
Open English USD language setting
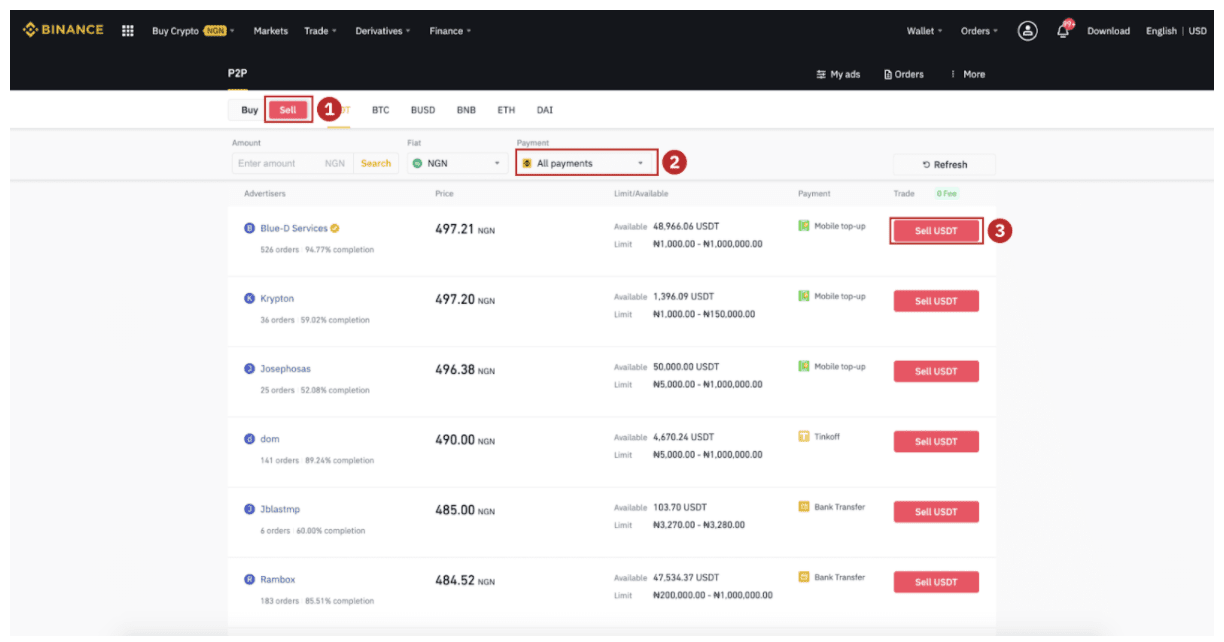pyautogui.click(x=1176, y=31)
